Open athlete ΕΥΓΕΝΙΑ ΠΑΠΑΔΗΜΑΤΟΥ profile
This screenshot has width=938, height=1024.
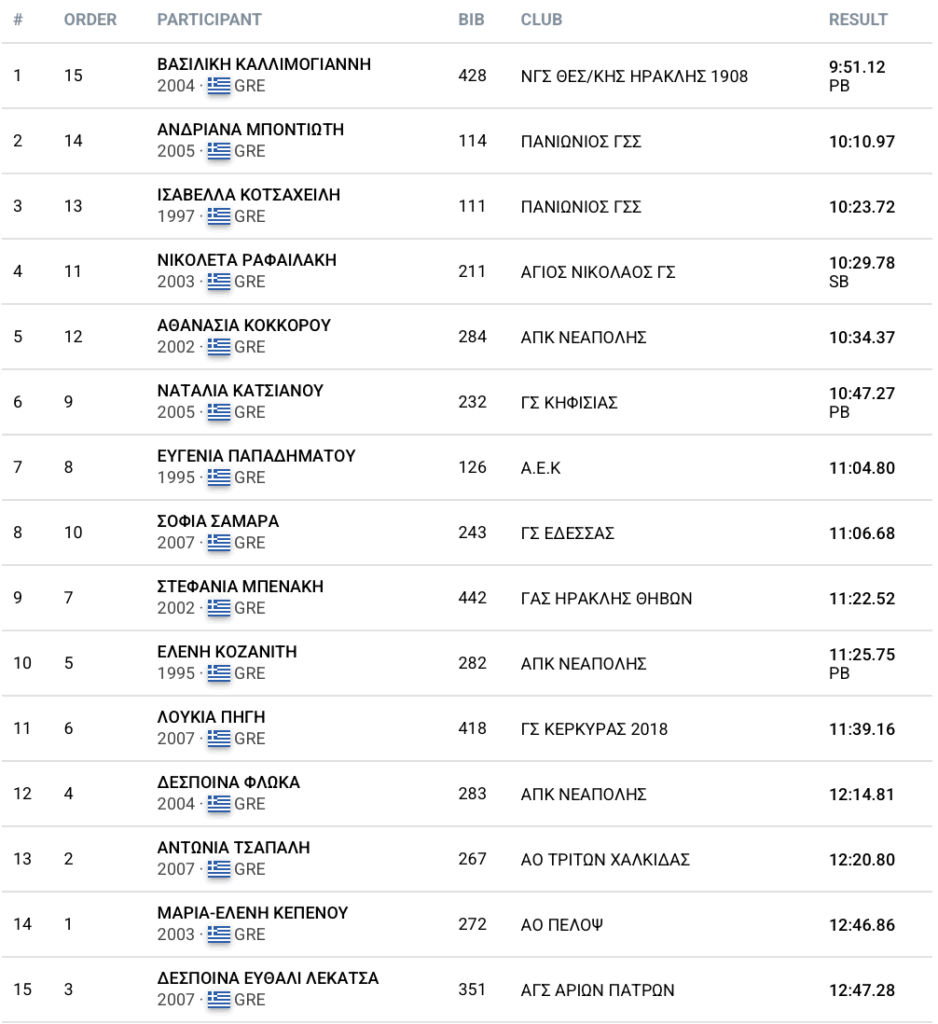tap(256, 456)
